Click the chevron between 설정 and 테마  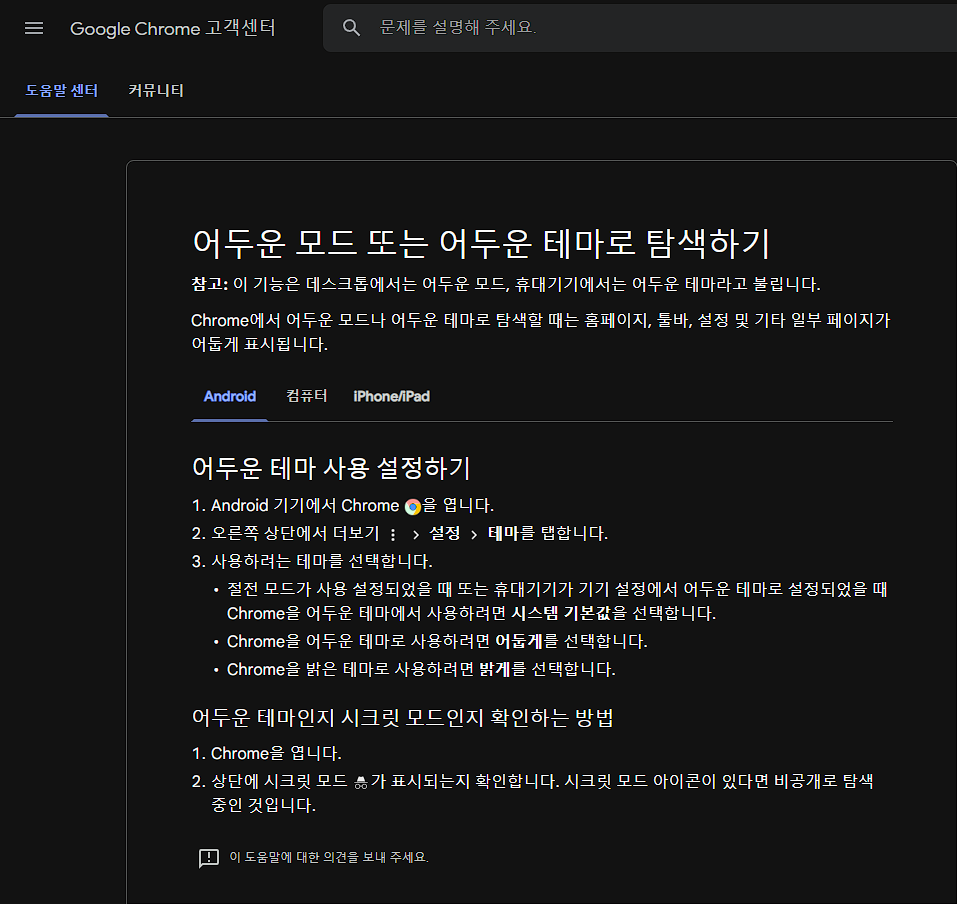[x=474, y=535]
